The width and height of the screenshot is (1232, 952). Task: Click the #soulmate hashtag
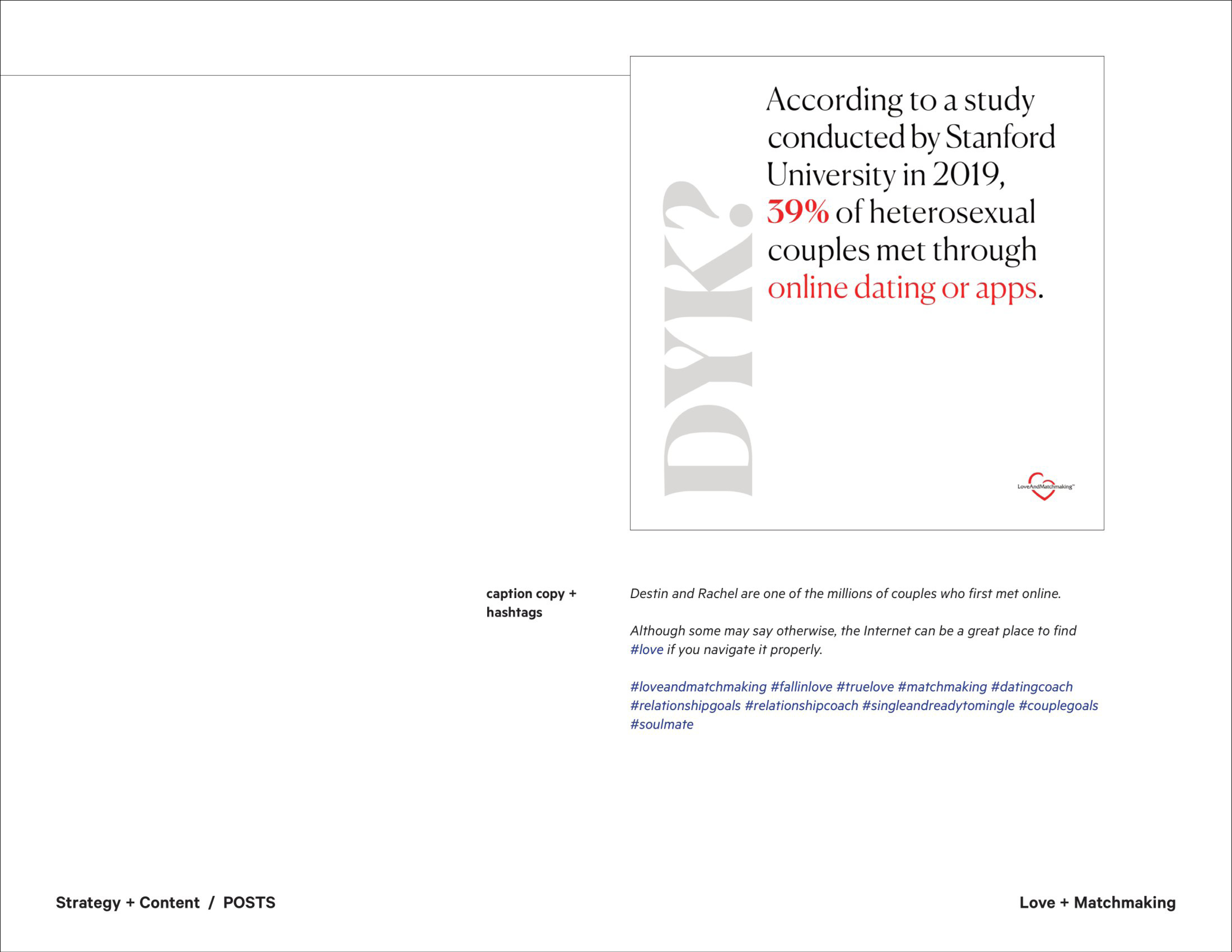click(x=661, y=724)
